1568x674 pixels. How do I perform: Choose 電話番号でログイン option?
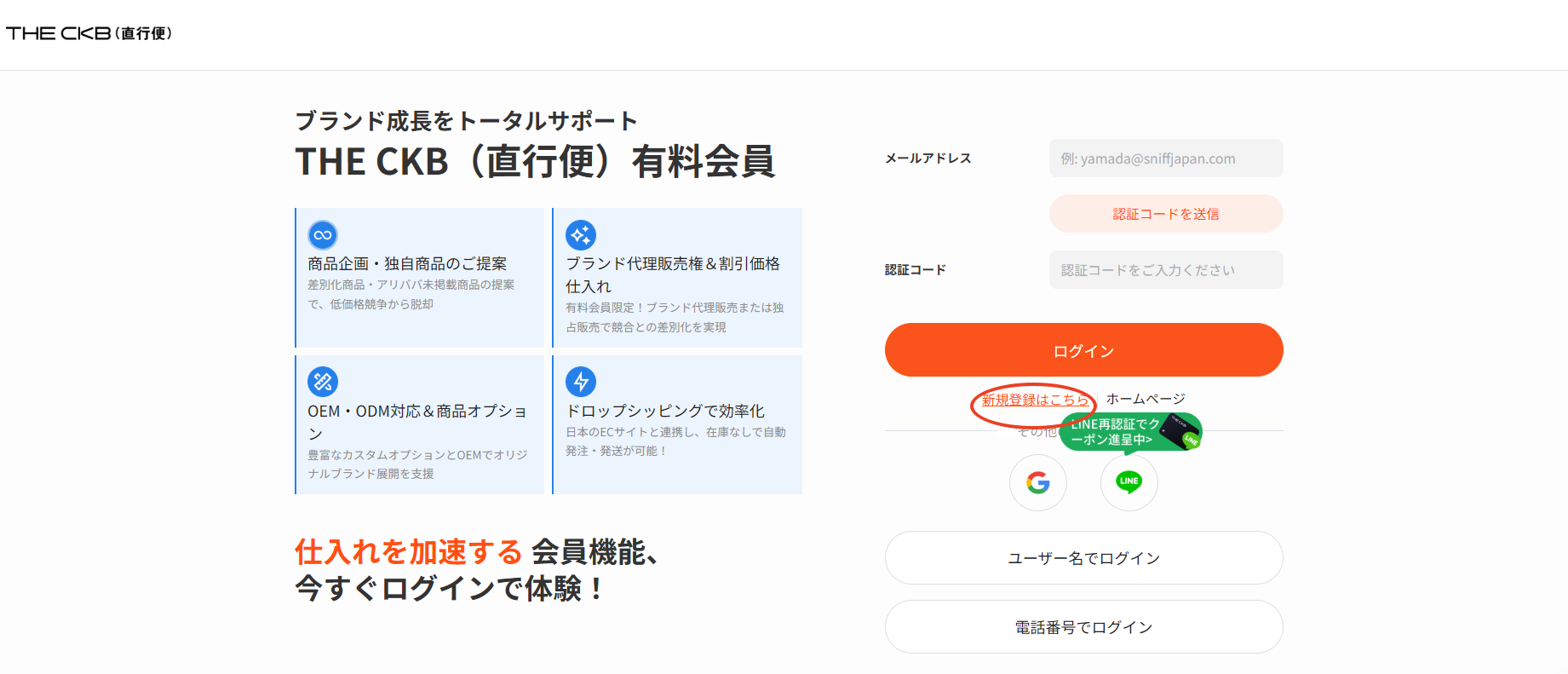point(1084,627)
